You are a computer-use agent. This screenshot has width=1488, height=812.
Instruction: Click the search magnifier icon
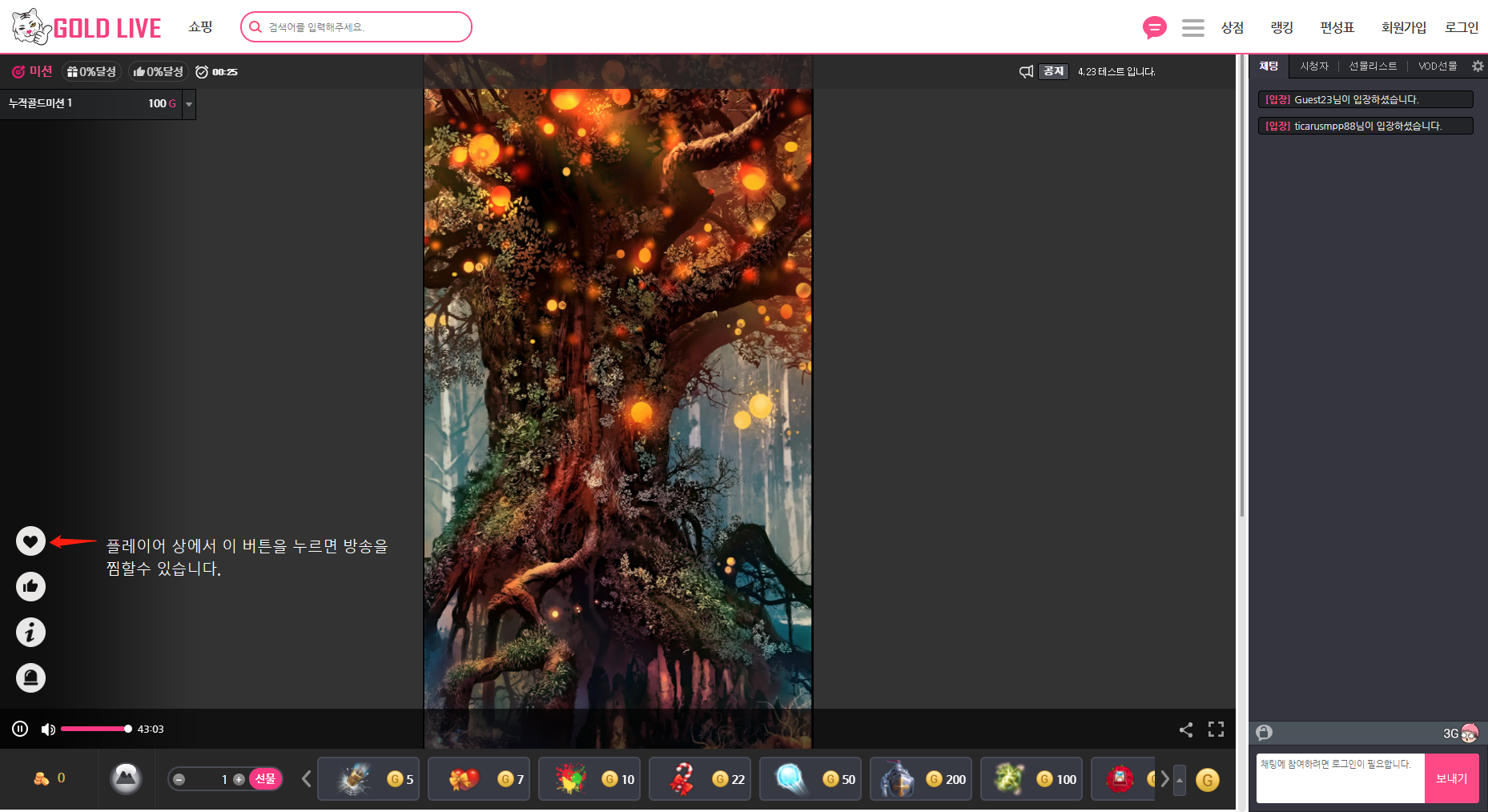click(255, 27)
